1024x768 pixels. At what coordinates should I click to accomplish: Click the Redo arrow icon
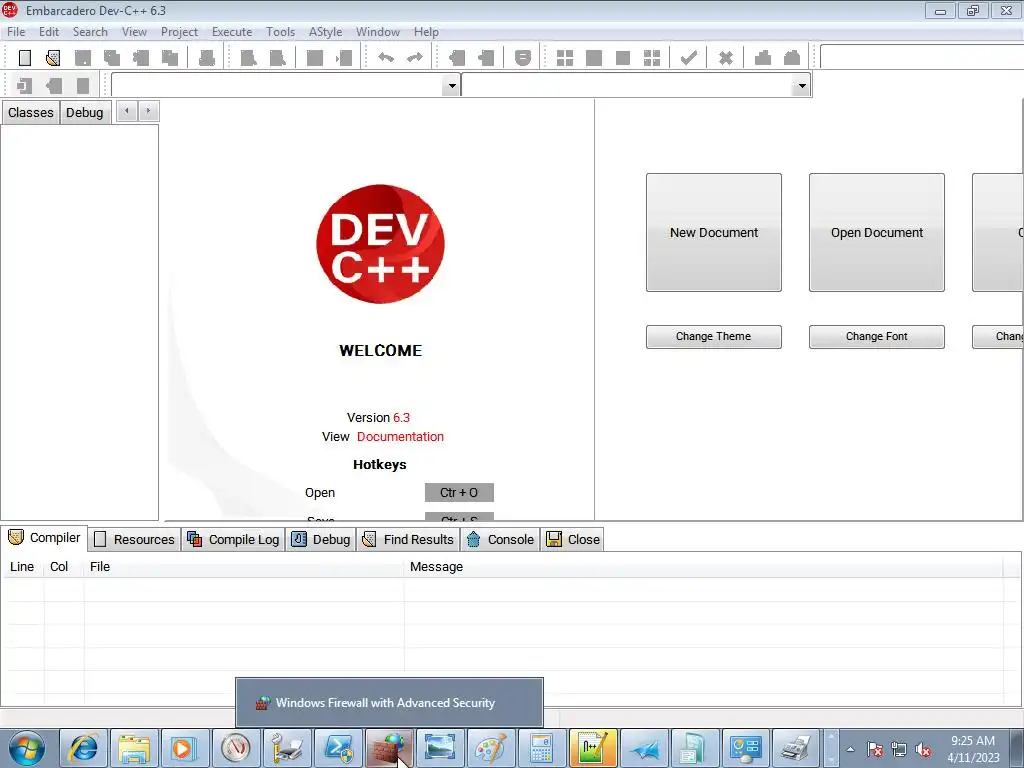point(415,58)
